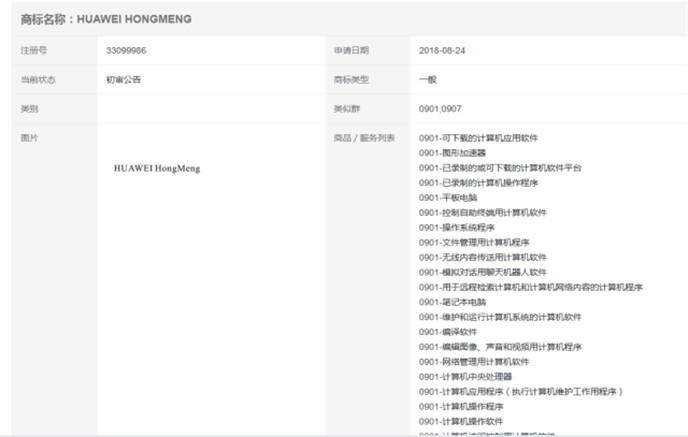
Task: Select the 申请日期 label
Action: point(351,50)
